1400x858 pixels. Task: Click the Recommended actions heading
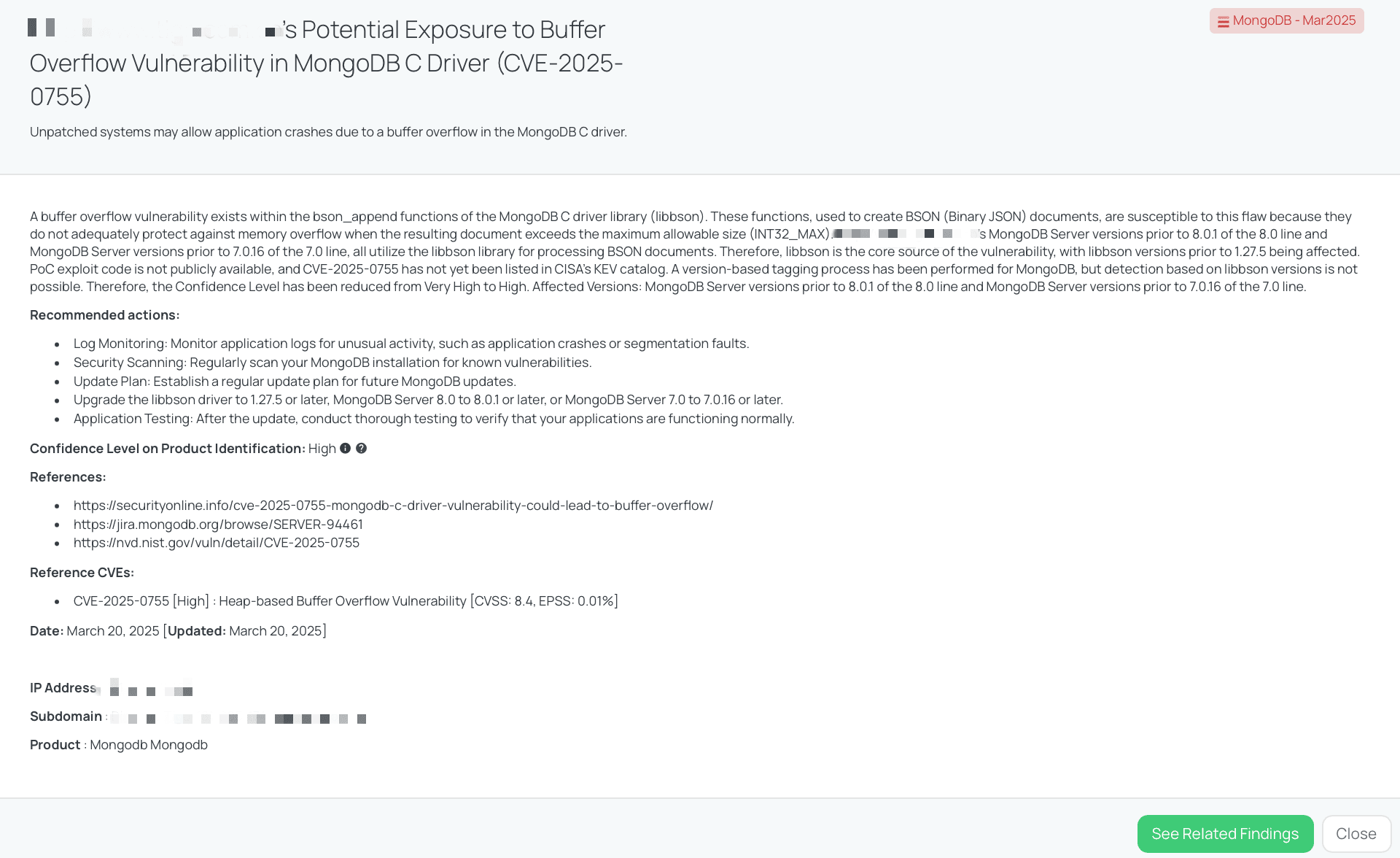pyautogui.click(x=104, y=315)
